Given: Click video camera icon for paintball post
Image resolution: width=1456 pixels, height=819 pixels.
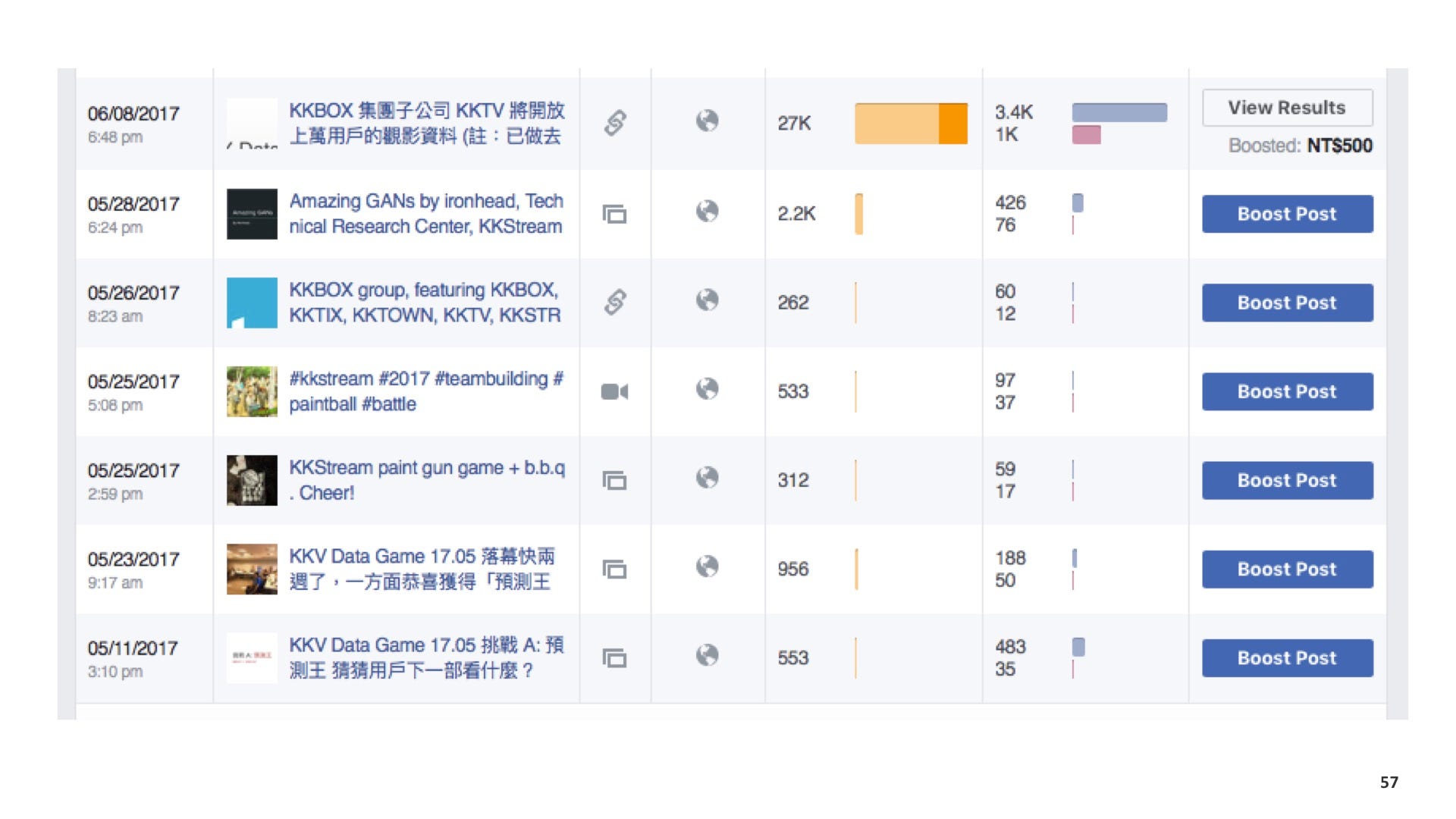Looking at the screenshot, I should click(x=614, y=391).
